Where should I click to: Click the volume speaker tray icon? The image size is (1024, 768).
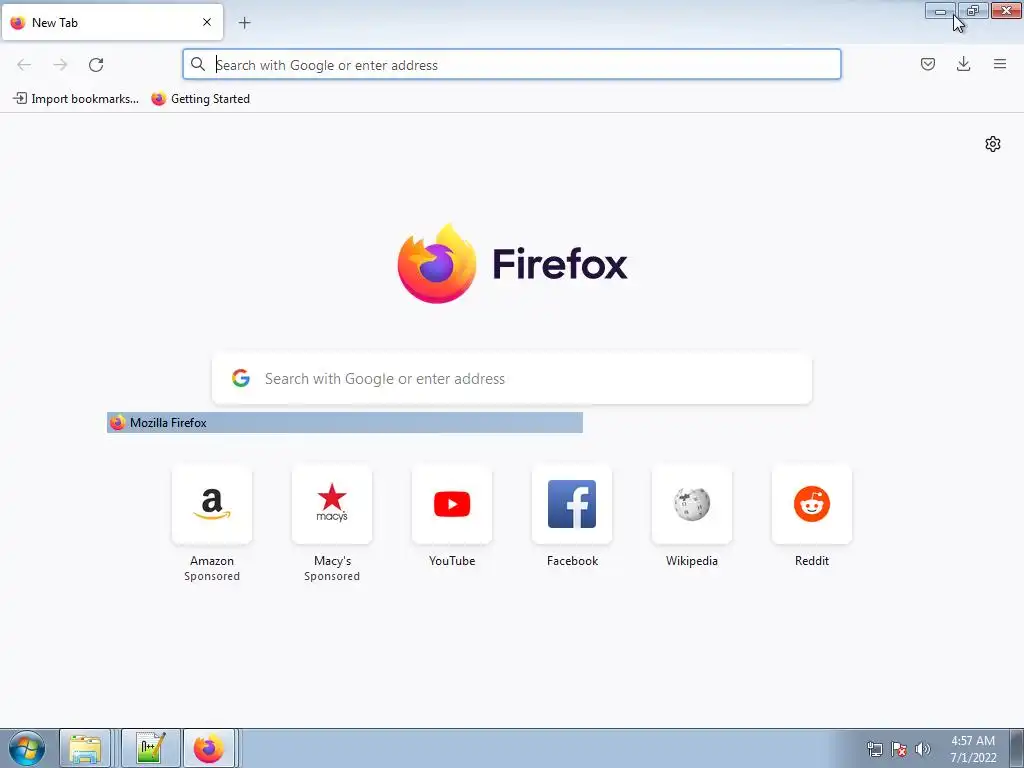(x=922, y=749)
